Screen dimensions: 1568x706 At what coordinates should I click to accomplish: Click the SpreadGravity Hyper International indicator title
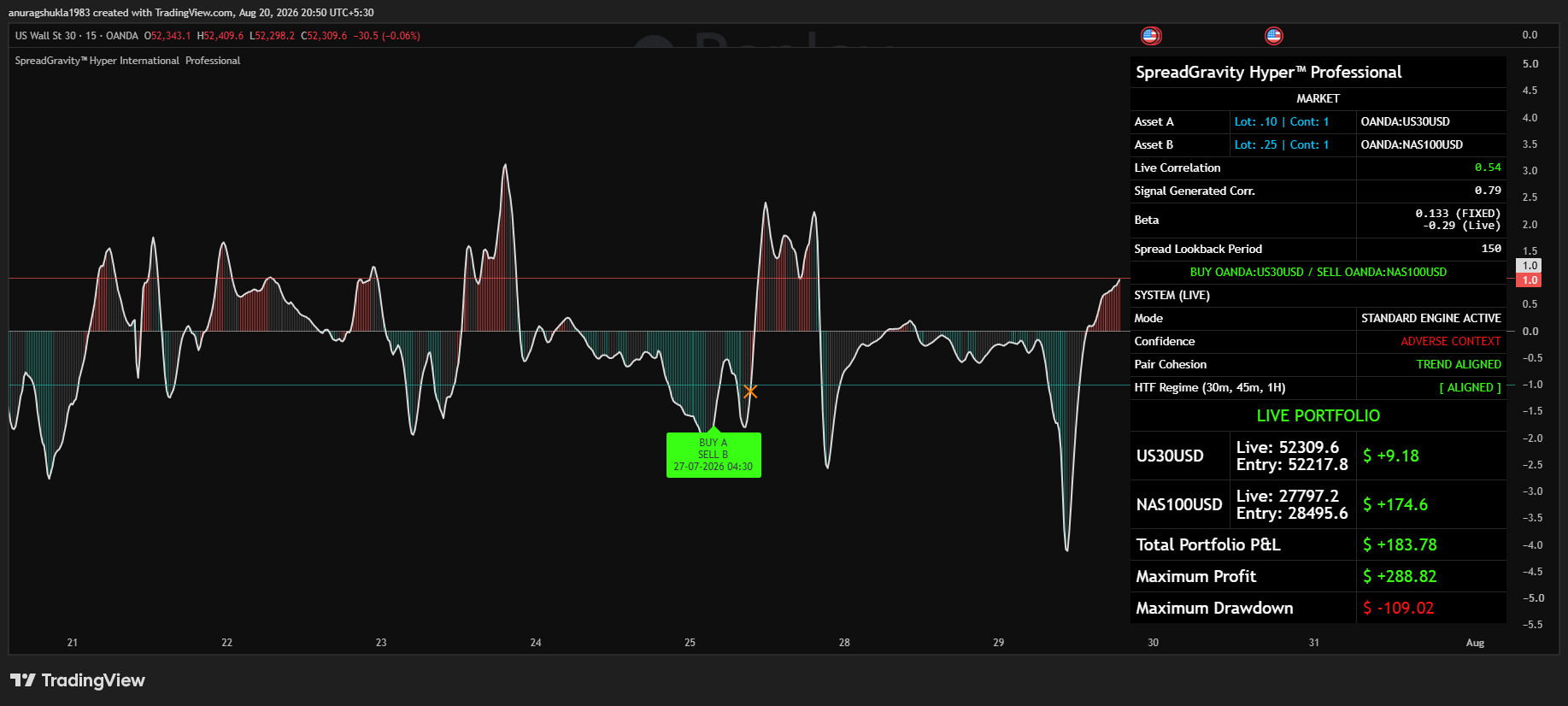click(127, 61)
